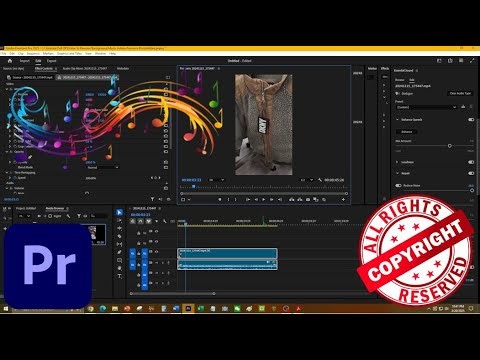The width and height of the screenshot is (480, 360).
Task: Click the Enhance button
Action: coord(406,132)
